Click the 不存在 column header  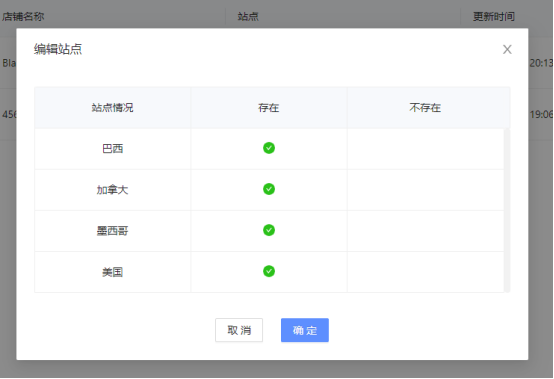[425, 107]
